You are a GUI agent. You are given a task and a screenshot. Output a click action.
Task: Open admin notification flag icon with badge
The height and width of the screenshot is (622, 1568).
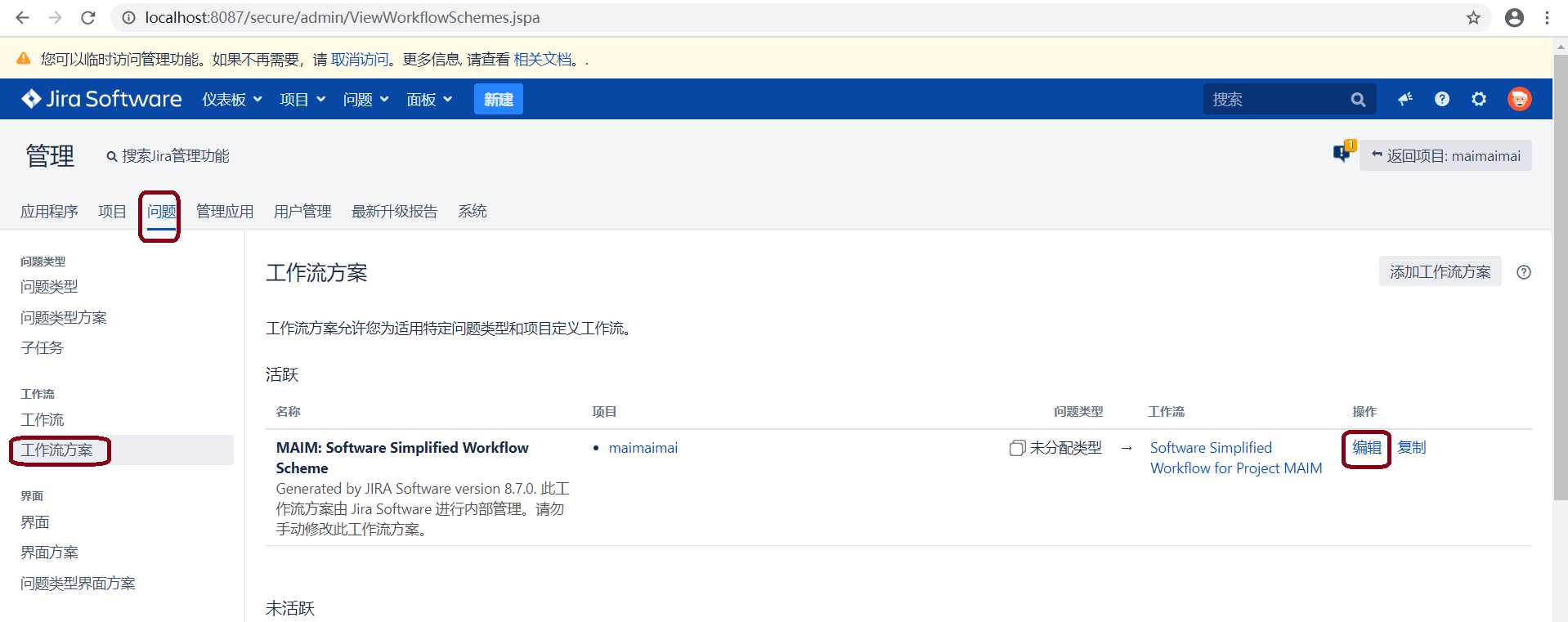click(x=1343, y=151)
